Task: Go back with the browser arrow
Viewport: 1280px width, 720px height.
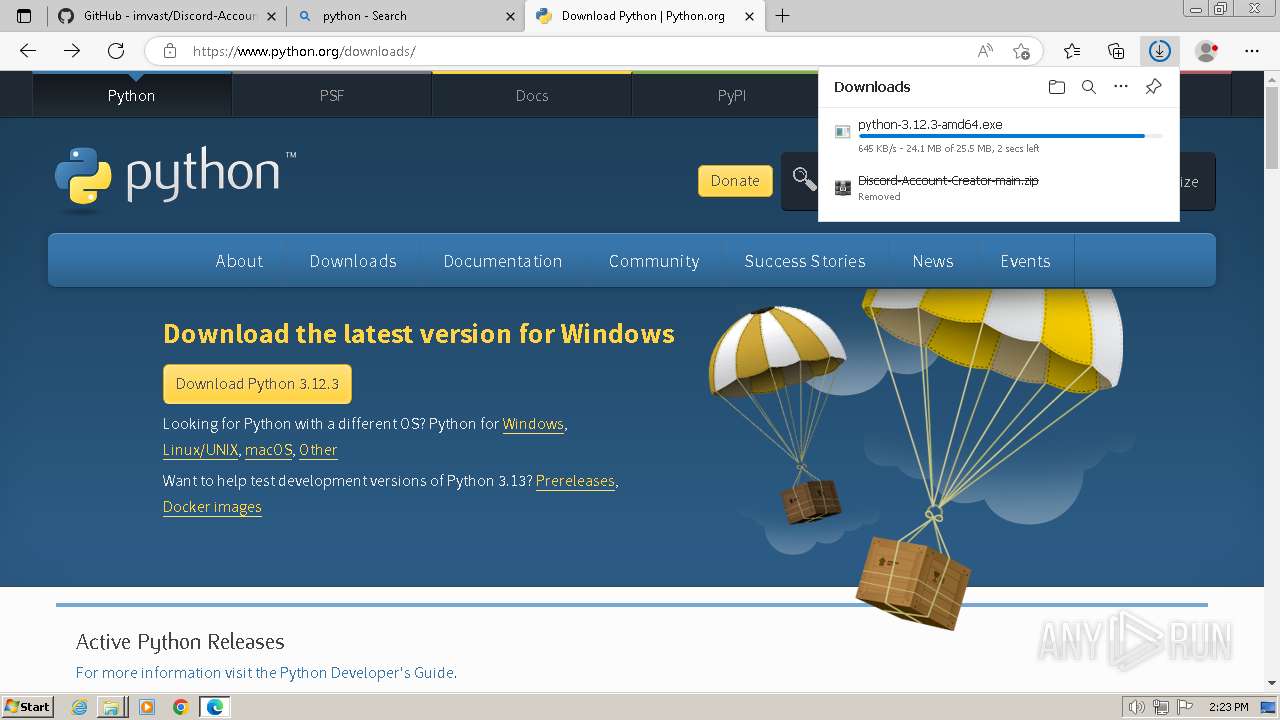Action: [x=28, y=51]
